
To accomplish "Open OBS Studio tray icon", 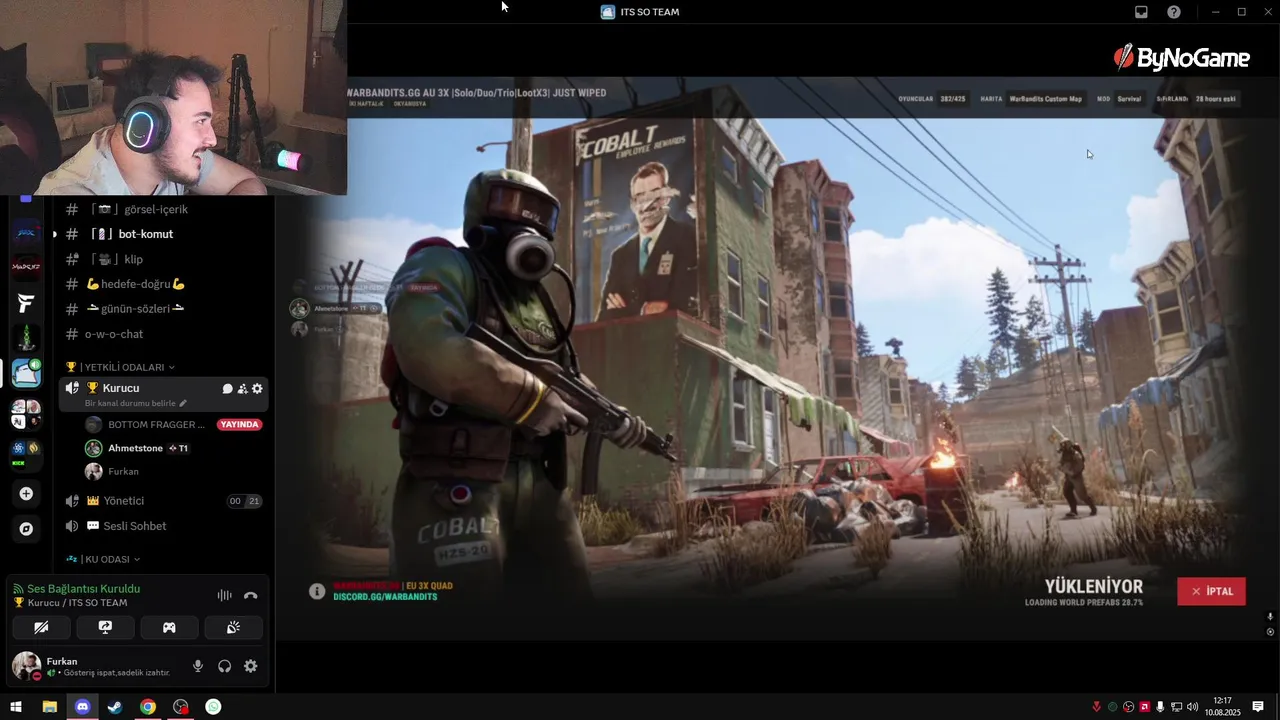I will pos(1129,707).
